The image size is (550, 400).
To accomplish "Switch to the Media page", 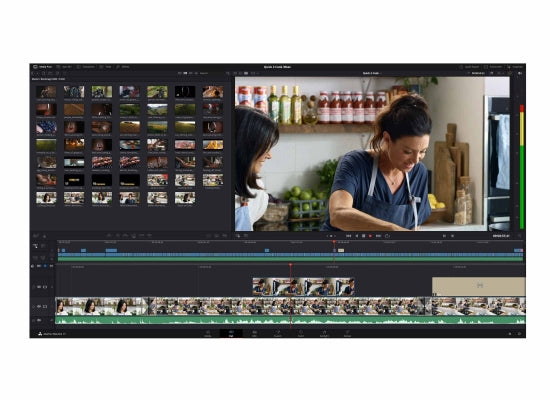I will coord(208,334).
